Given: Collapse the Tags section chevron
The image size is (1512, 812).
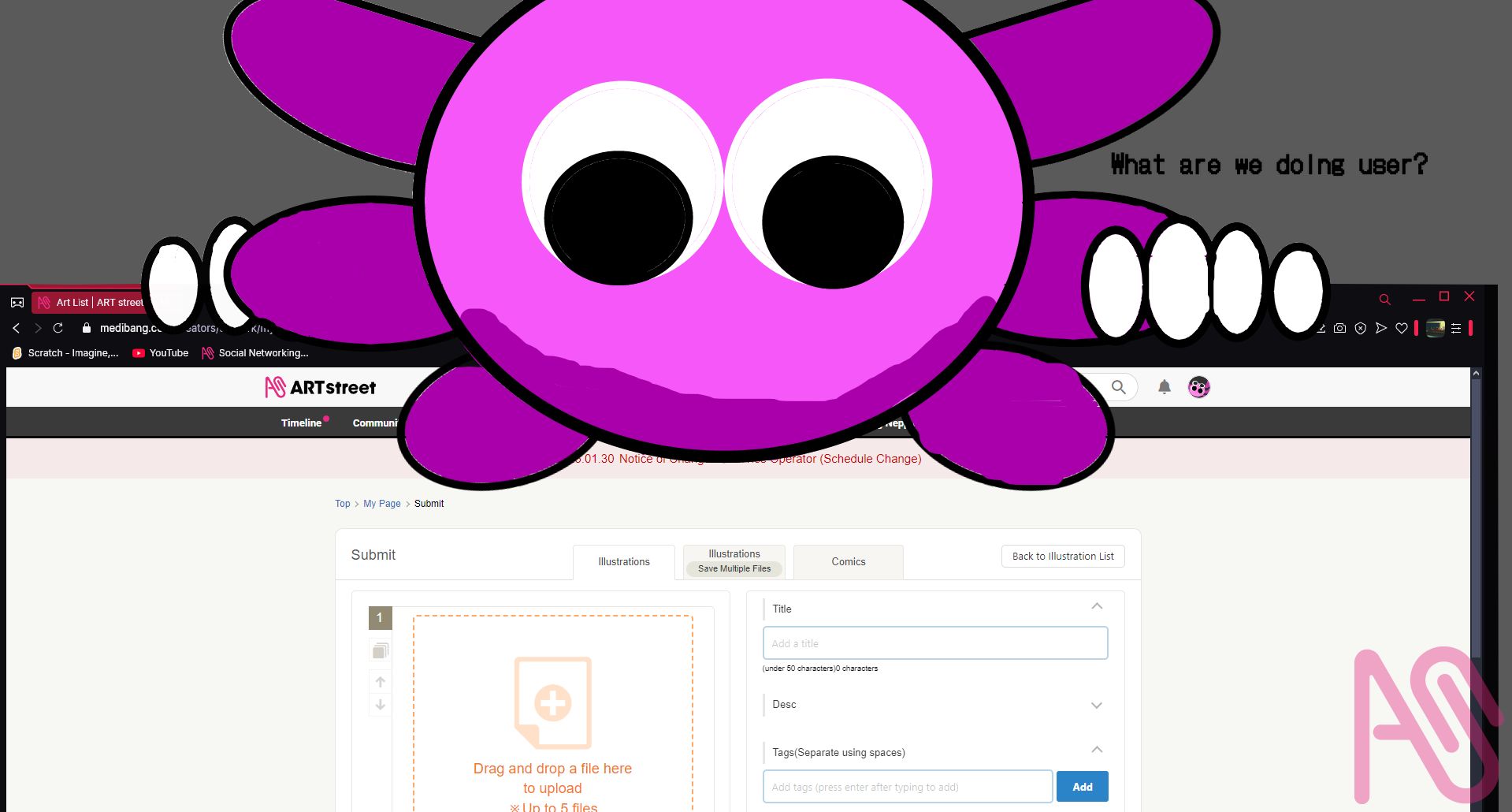Looking at the screenshot, I should [1096, 750].
